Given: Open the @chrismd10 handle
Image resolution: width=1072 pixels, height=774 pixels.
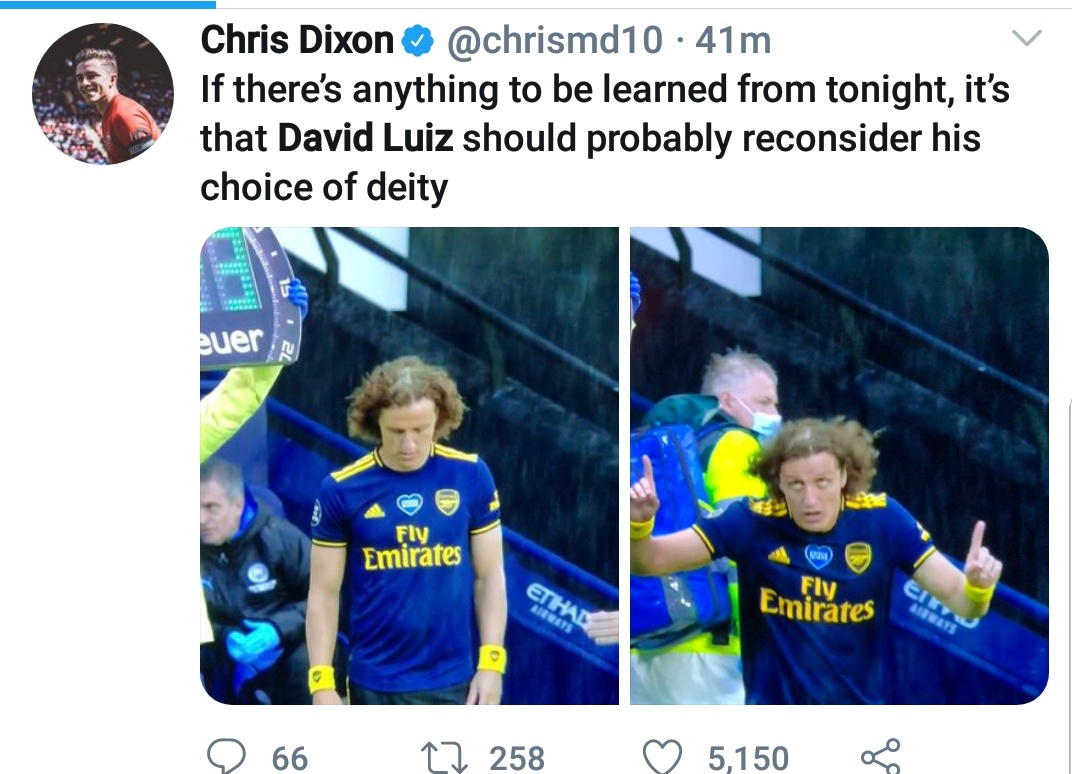Looking at the screenshot, I should click(x=554, y=40).
